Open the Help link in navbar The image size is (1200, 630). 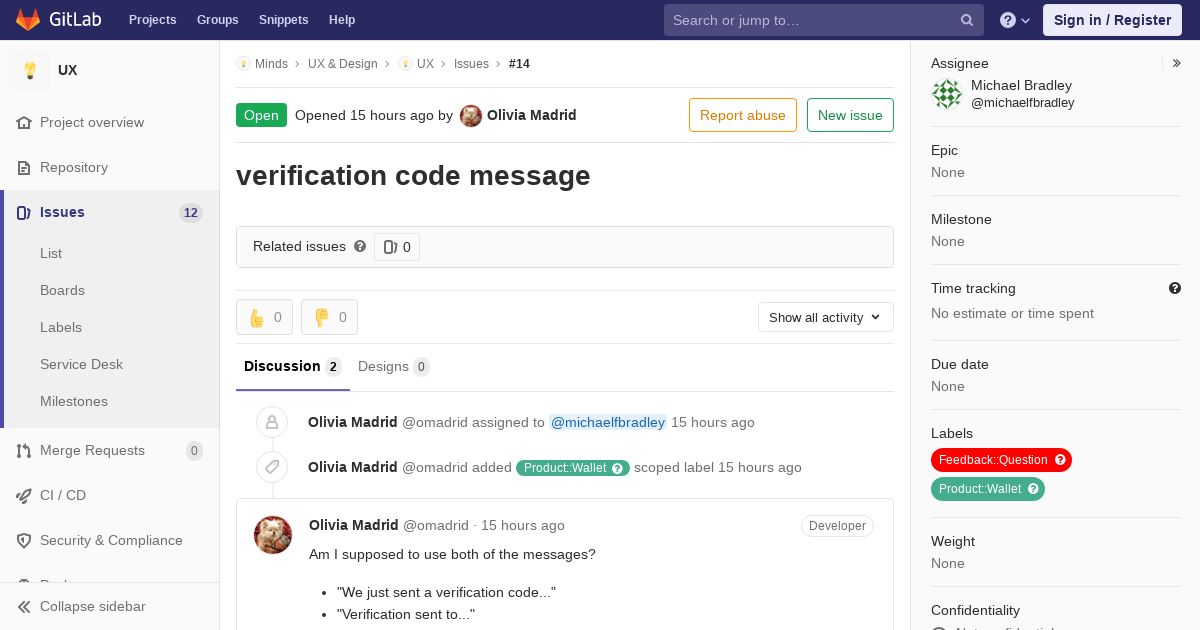(x=342, y=20)
